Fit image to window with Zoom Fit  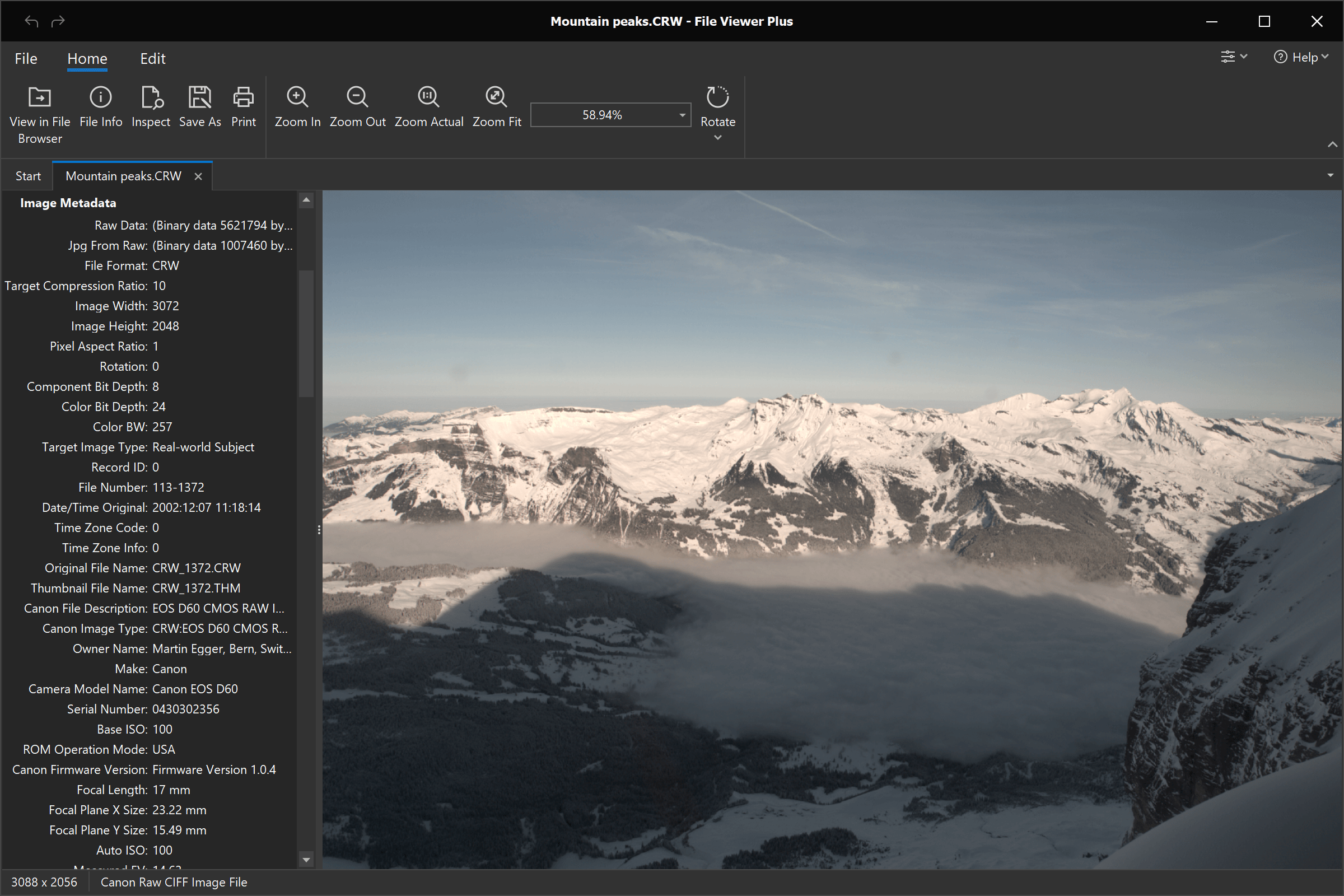(x=496, y=97)
